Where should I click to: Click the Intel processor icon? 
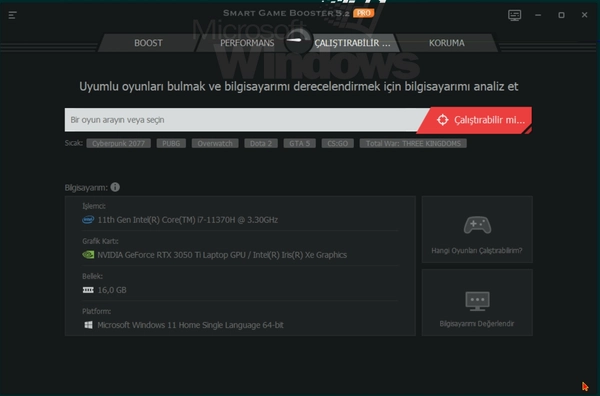88,220
